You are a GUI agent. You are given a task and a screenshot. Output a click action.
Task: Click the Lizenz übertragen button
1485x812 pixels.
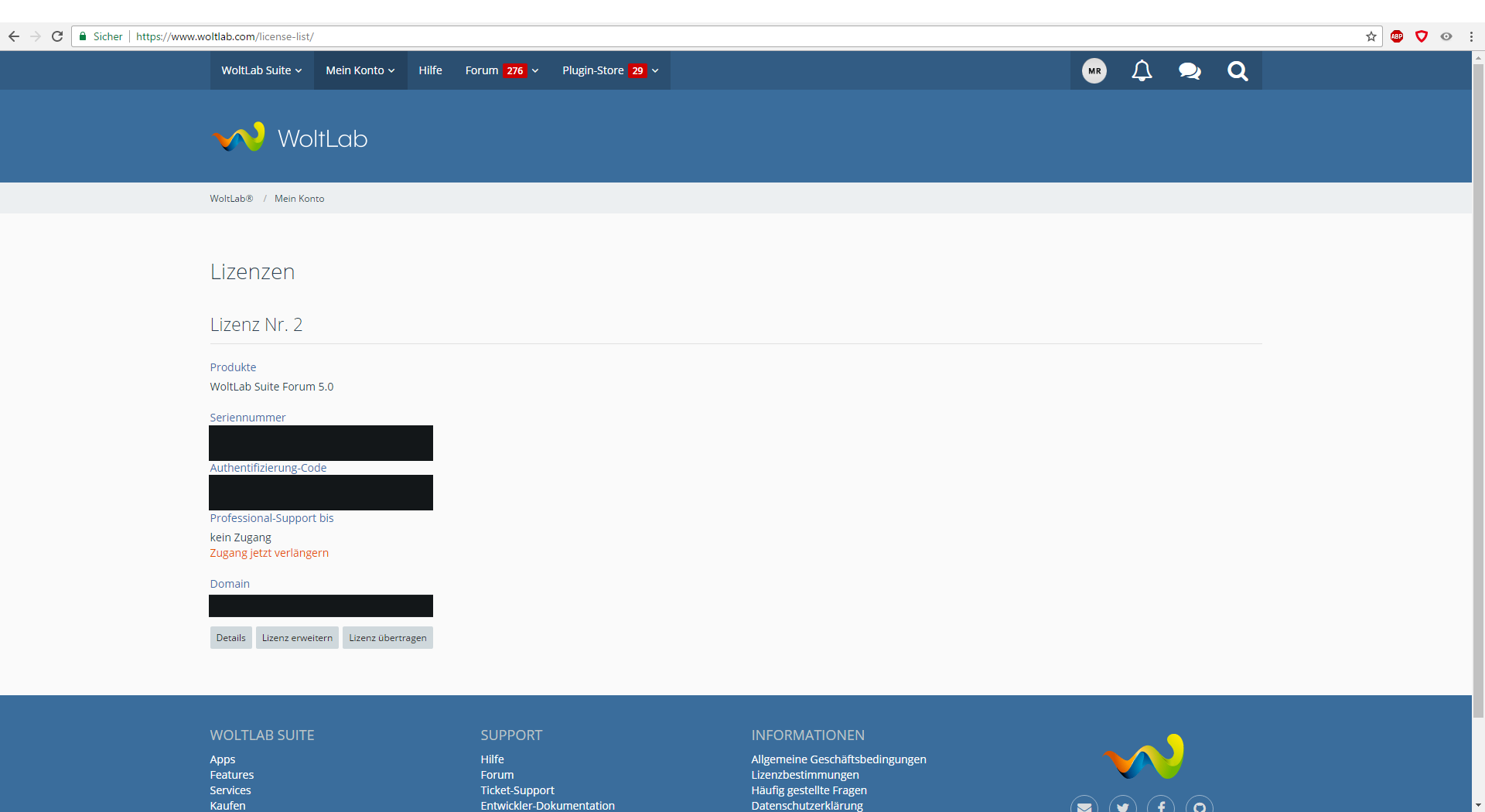tap(387, 638)
